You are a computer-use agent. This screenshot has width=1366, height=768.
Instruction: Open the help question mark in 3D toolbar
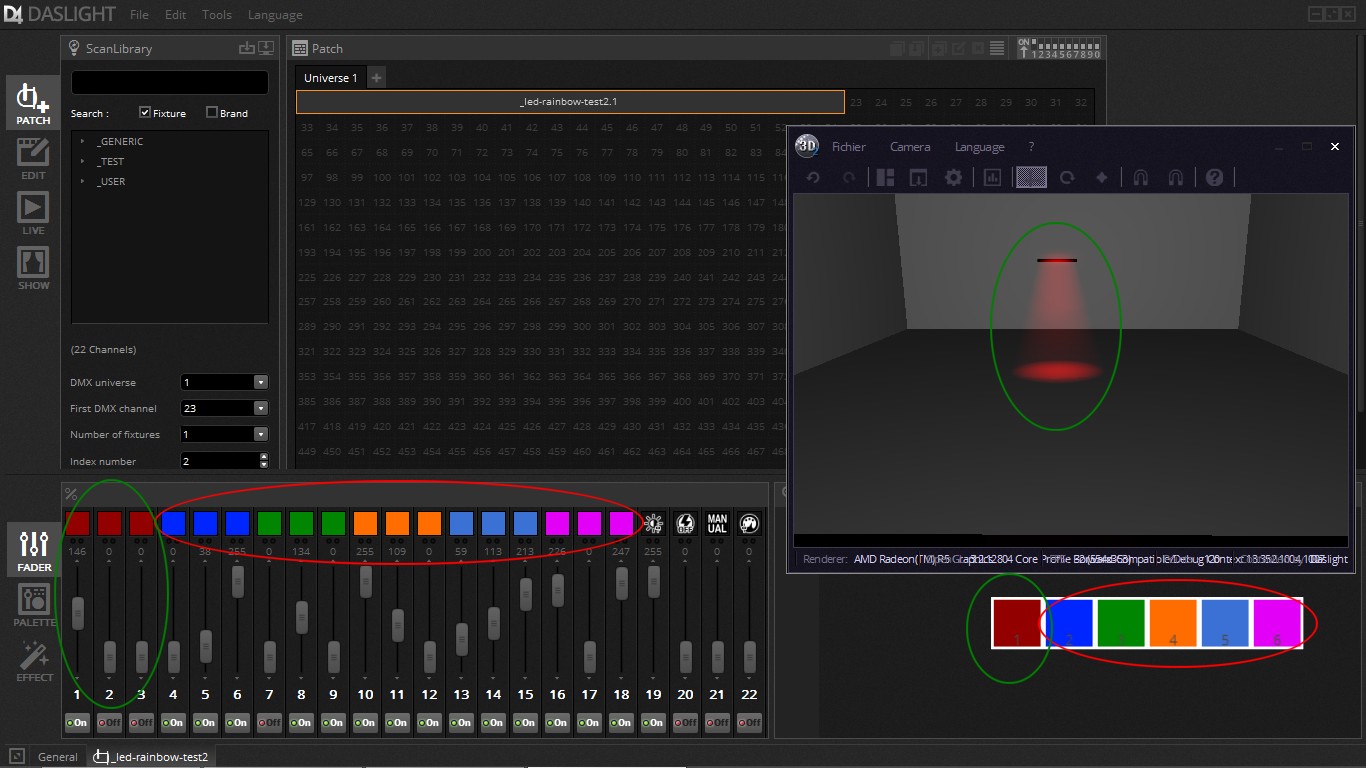tap(1215, 177)
